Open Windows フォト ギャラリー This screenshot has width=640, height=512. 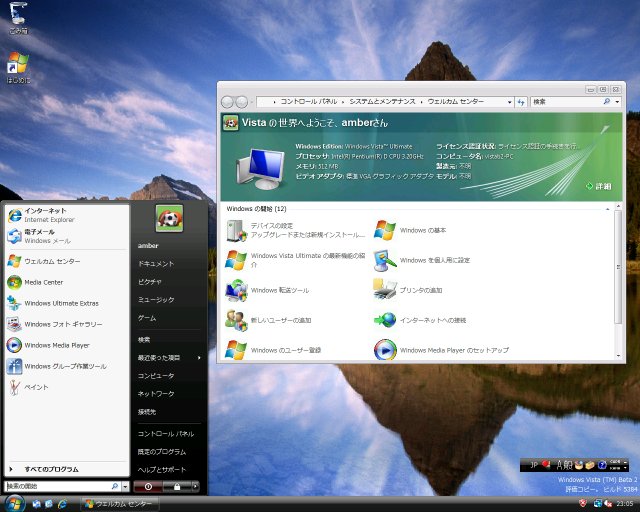coord(67,324)
